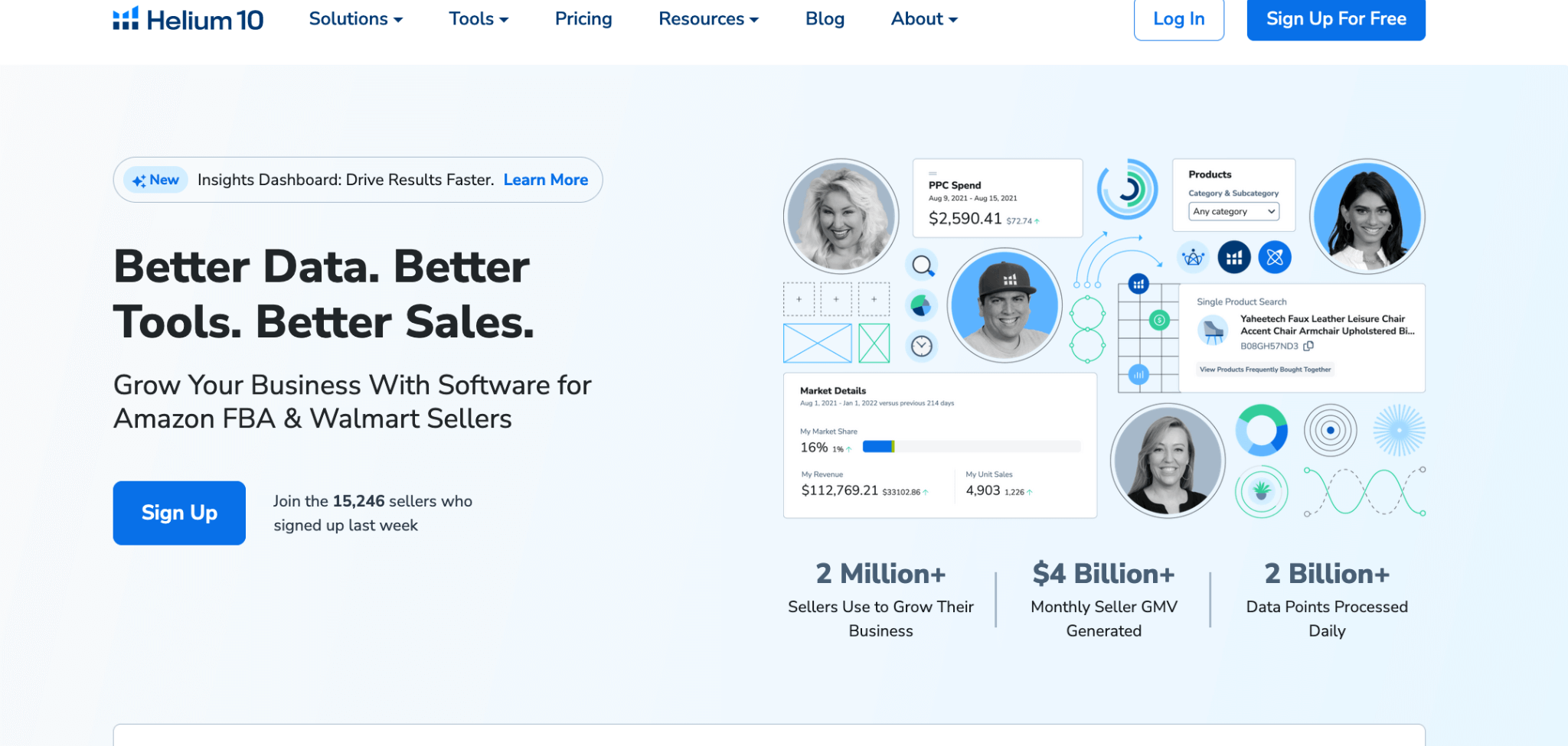Click the blue starburst icon
The width and height of the screenshot is (1568, 746).
click(x=1400, y=431)
